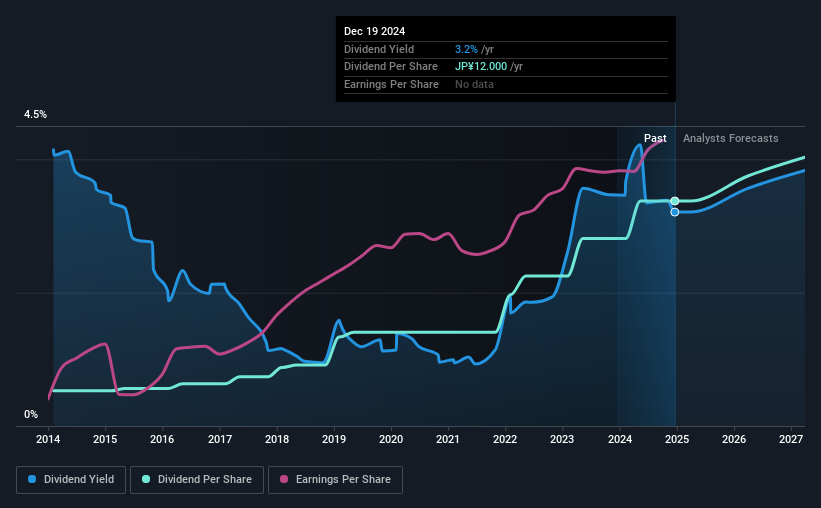Click the 2021 x-axis label
Image resolution: width=821 pixels, height=508 pixels.
448,439
